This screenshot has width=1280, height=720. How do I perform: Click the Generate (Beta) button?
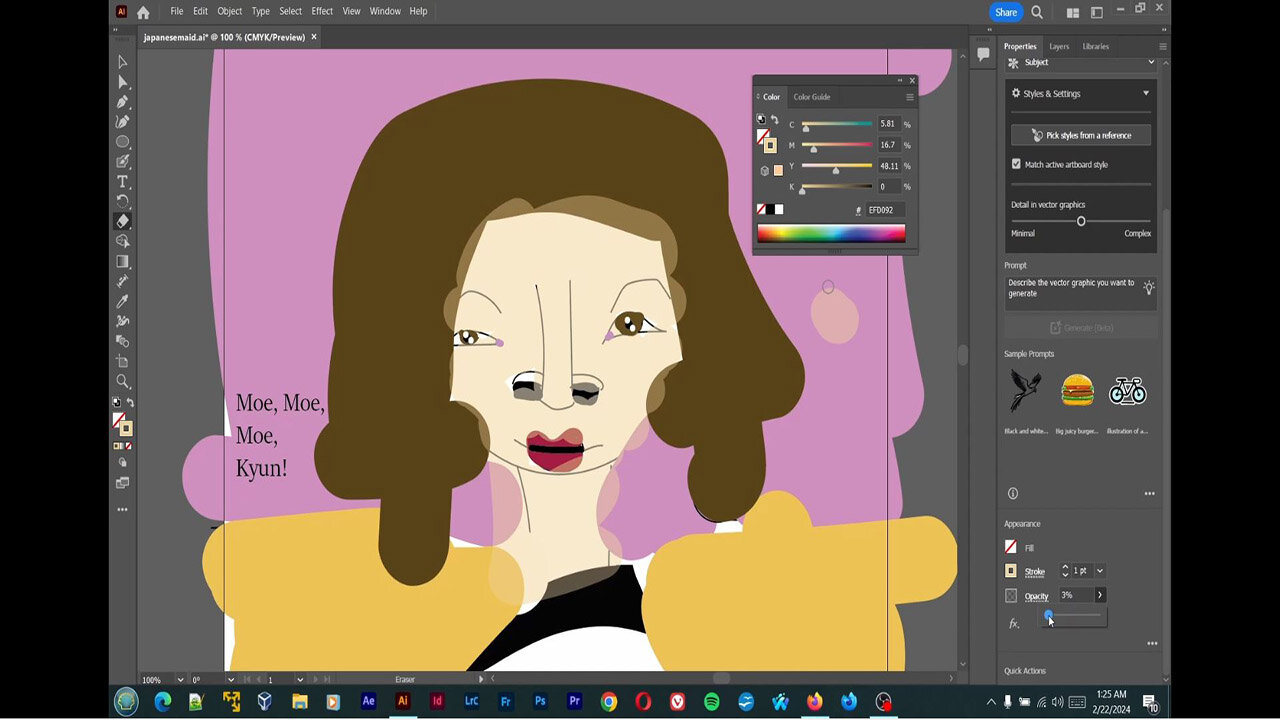coord(1081,327)
